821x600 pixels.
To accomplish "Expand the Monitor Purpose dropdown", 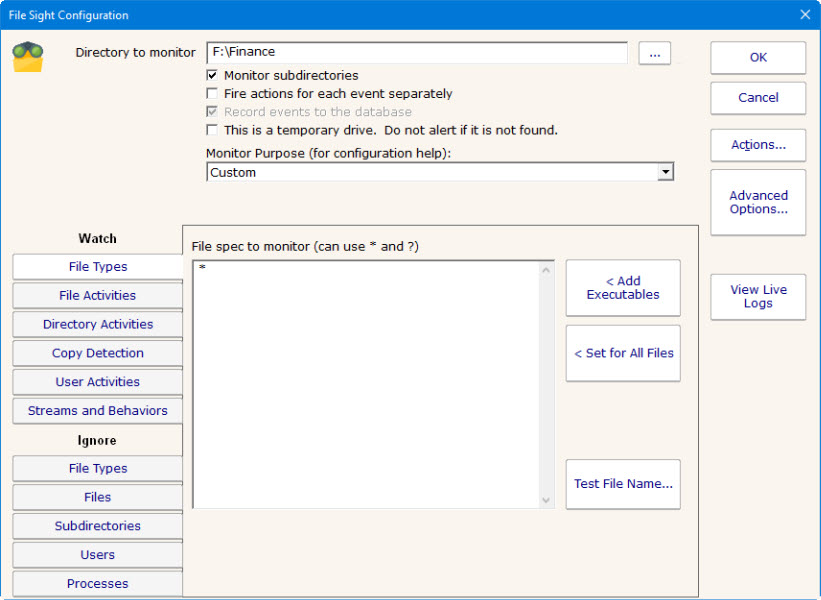I will 665,173.
